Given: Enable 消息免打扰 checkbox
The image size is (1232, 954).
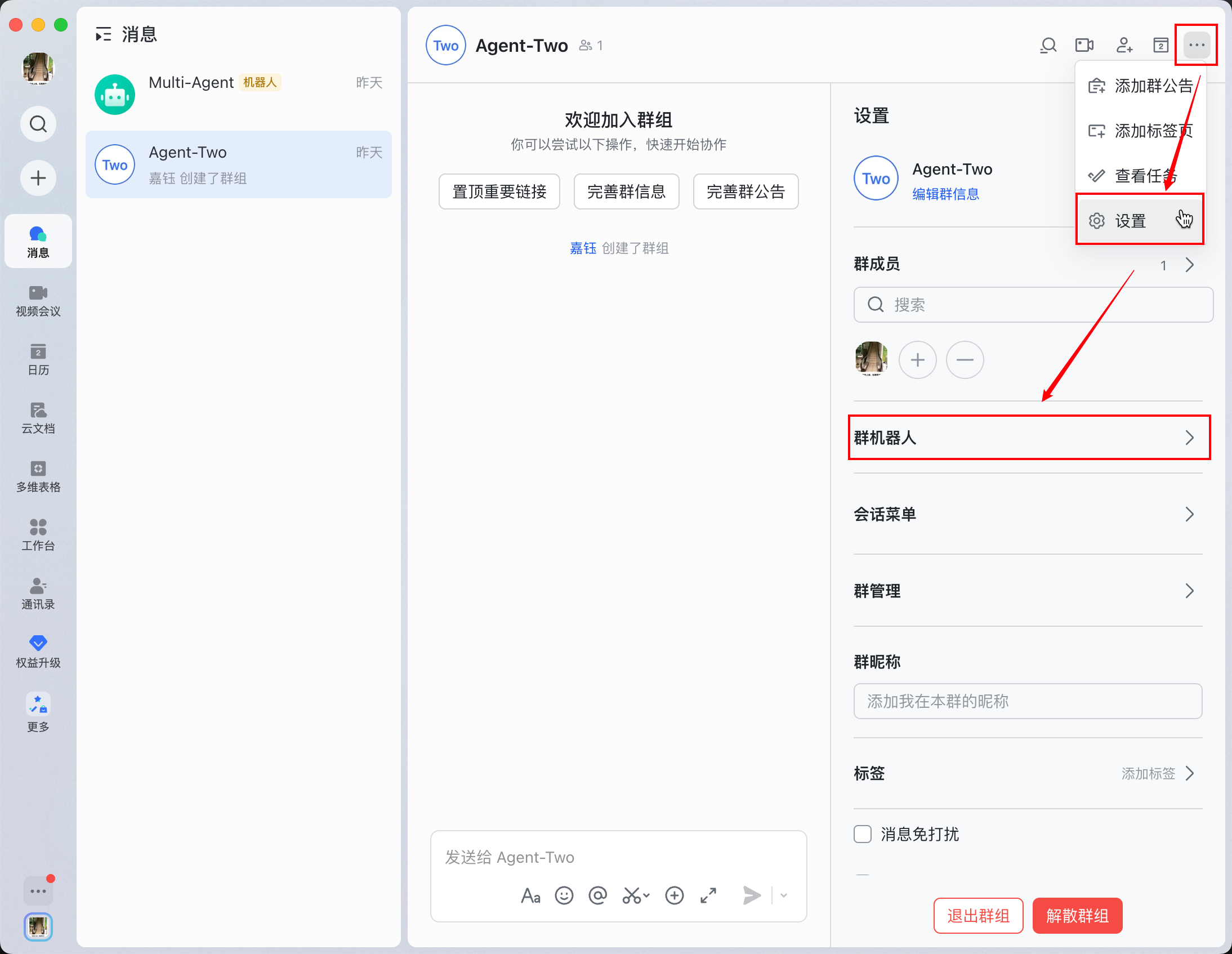Looking at the screenshot, I should [862, 835].
